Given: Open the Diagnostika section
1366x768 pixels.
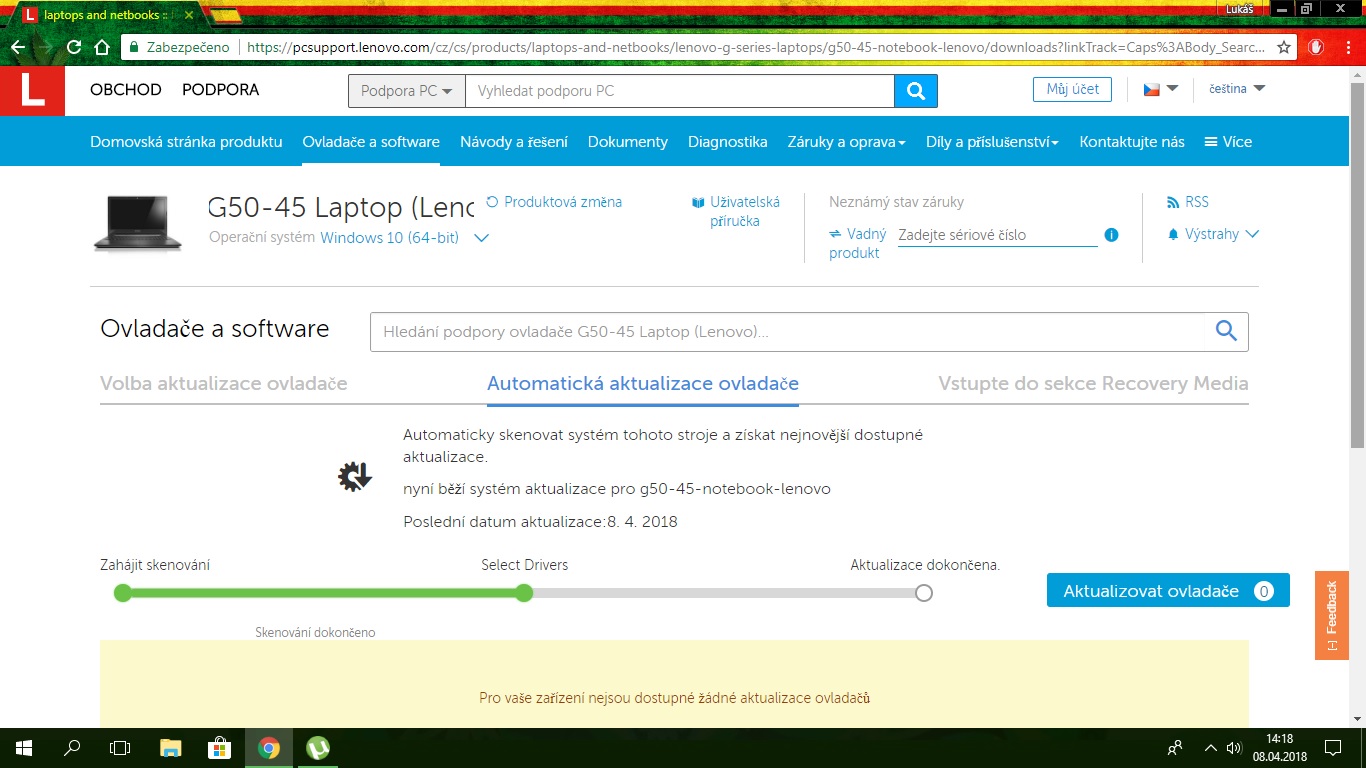Looking at the screenshot, I should click(x=728, y=142).
